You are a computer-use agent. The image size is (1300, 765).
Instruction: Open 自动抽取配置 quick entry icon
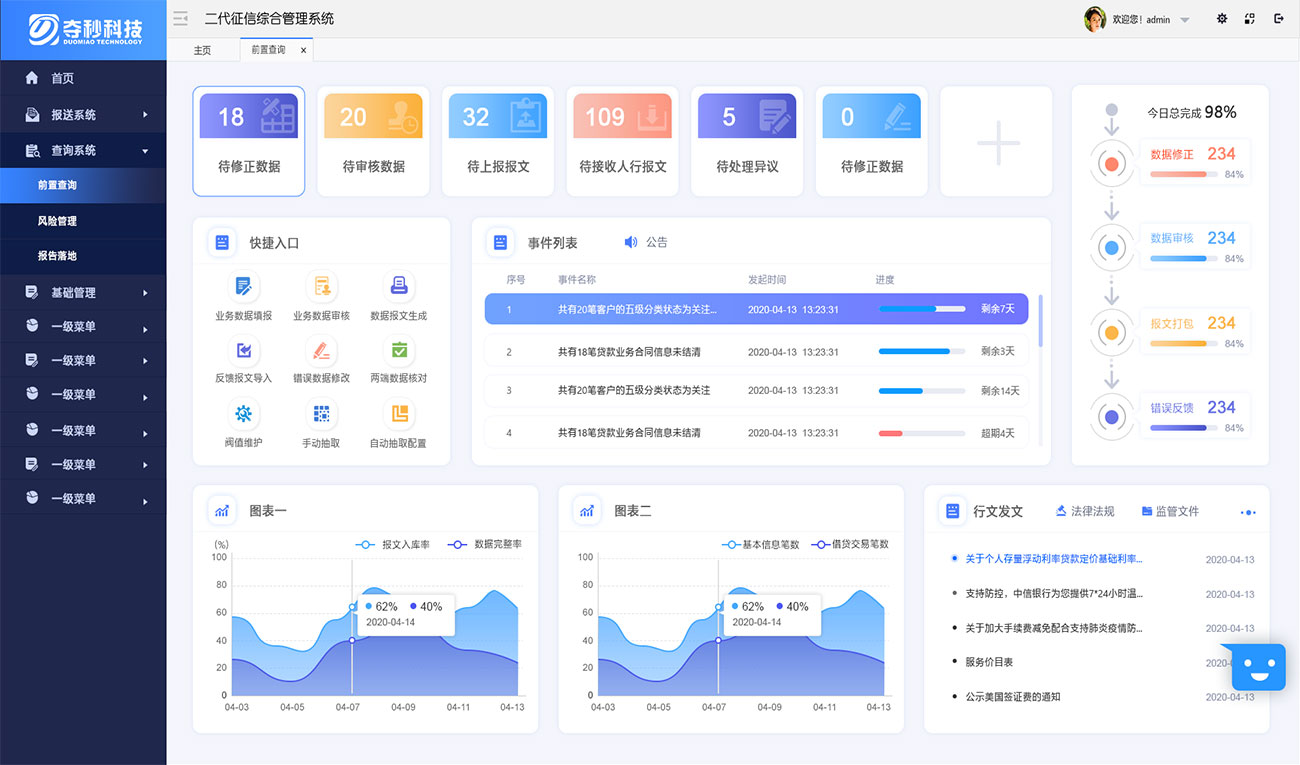pyautogui.click(x=398, y=413)
